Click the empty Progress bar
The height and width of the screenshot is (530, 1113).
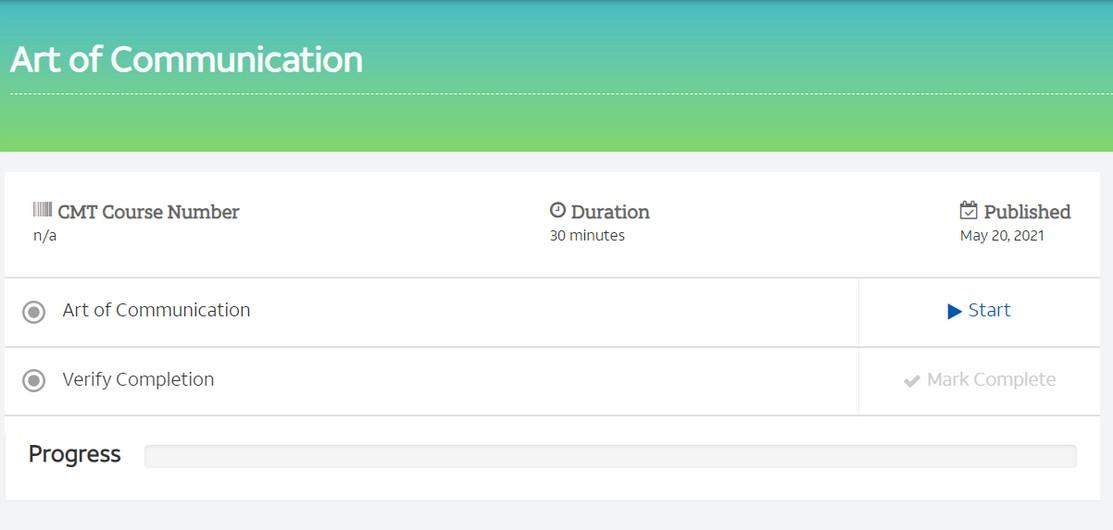coord(610,456)
